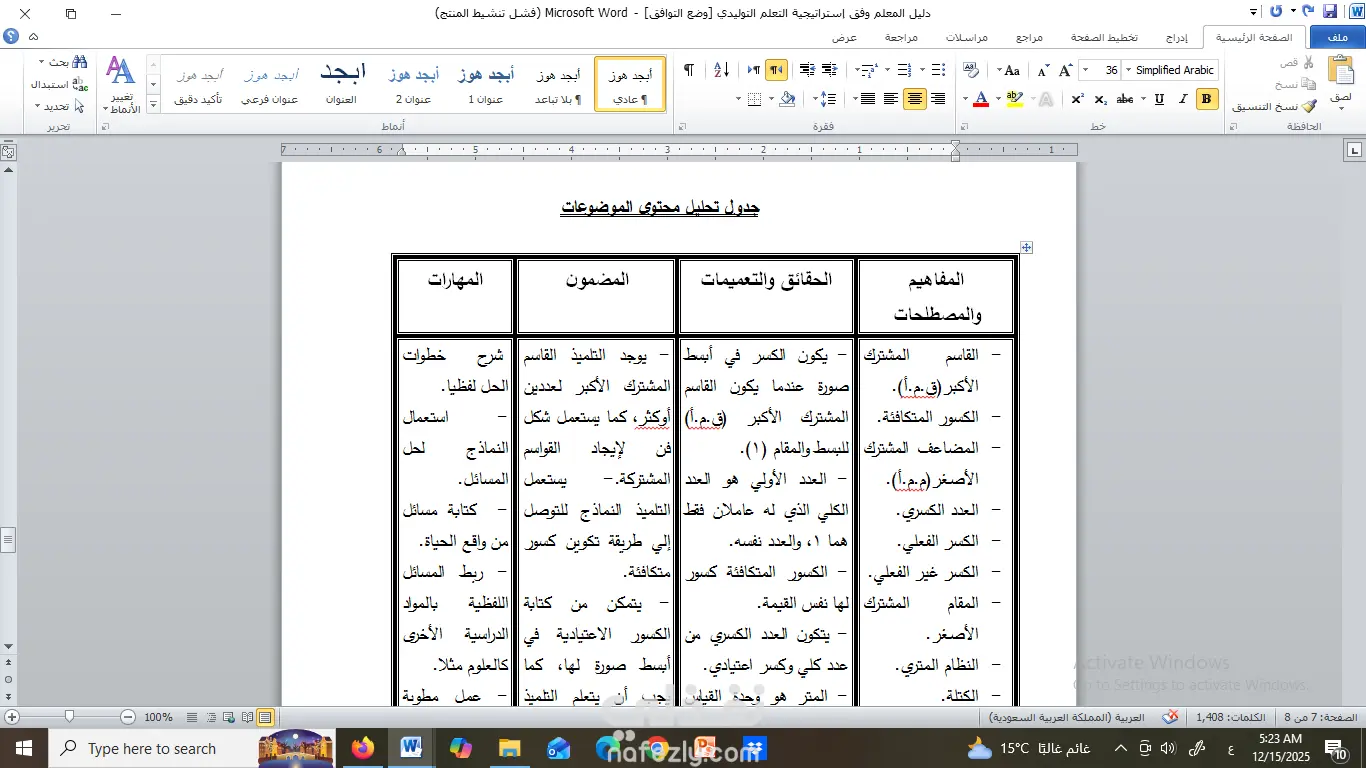1366x768 pixels.
Task: Toggle Show/Hide paragraph marks
Action: pos(688,70)
